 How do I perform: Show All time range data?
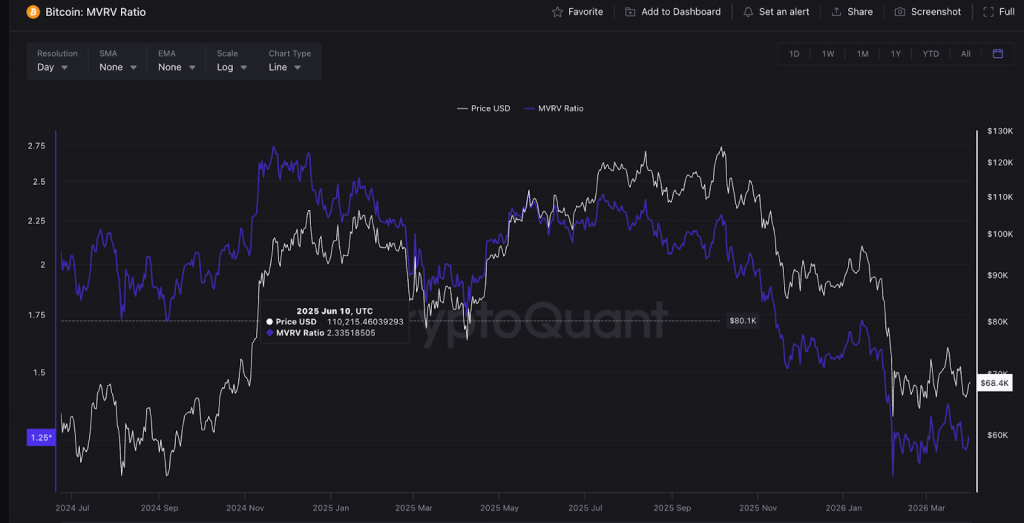tap(965, 54)
